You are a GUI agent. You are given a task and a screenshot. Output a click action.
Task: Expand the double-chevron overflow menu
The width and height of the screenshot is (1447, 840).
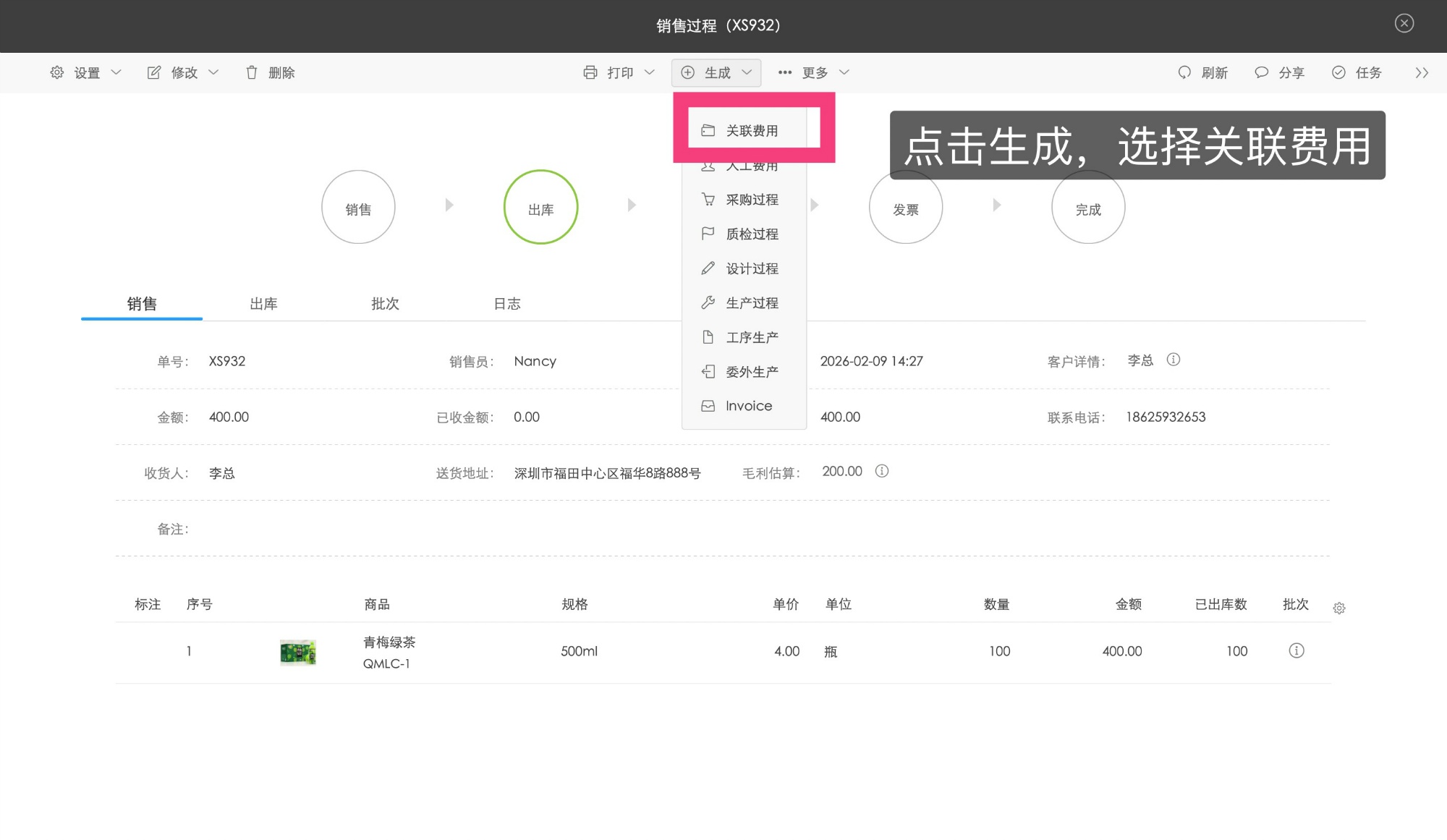click(x=1422, y=72)
